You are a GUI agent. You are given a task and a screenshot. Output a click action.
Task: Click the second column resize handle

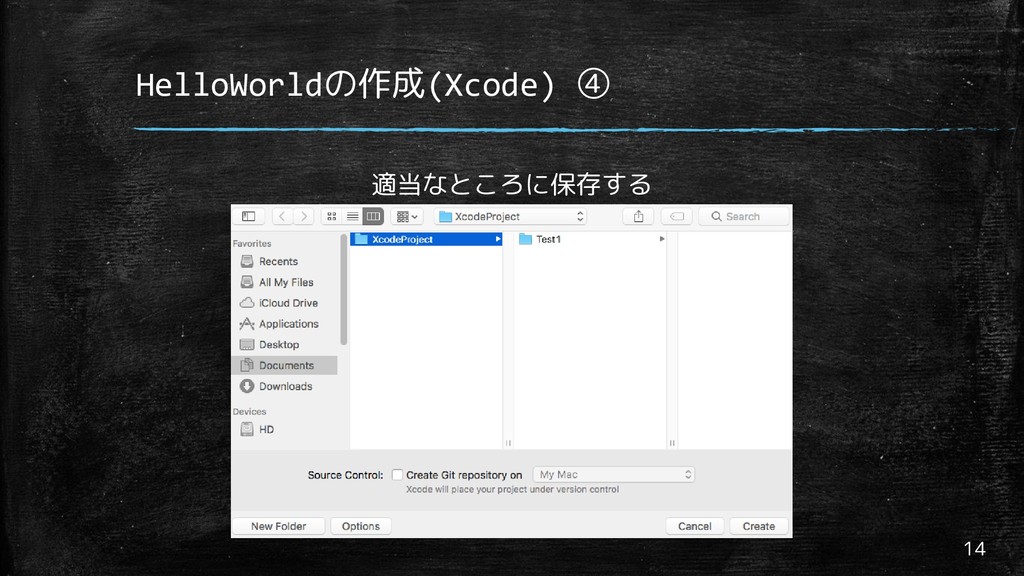coord(672,443)
